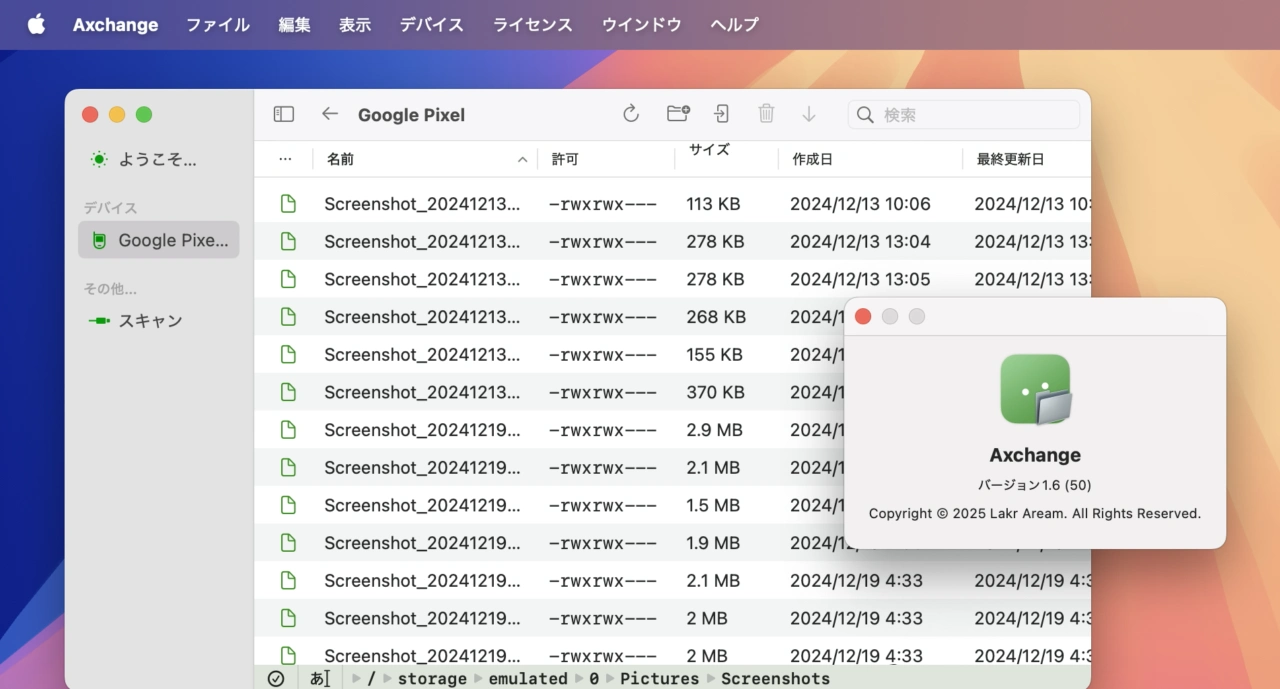The height and width of the screenshot is (689, 1280).
Task: Create a new folder with toolbar icon
Action: click(x=679, y=114)
